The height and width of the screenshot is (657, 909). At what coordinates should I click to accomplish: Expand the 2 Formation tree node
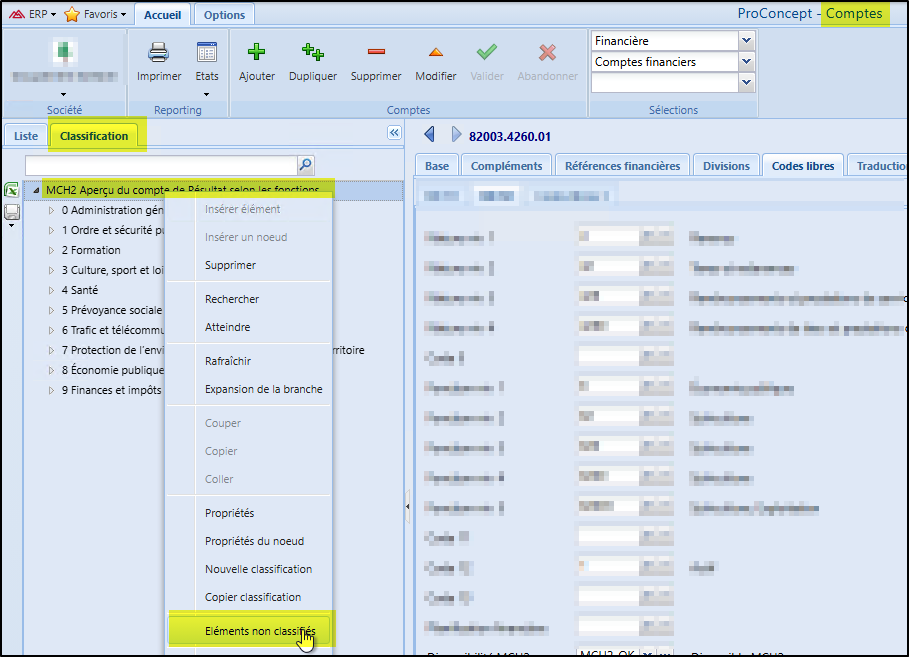[52, 250]
